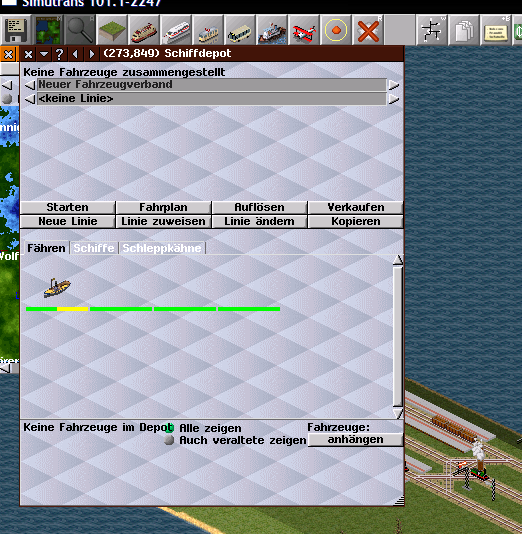Image resolution: width=522 pixels, height=534 pixels.
Task: Select next line in keine Linie
Action: (394, 99)
